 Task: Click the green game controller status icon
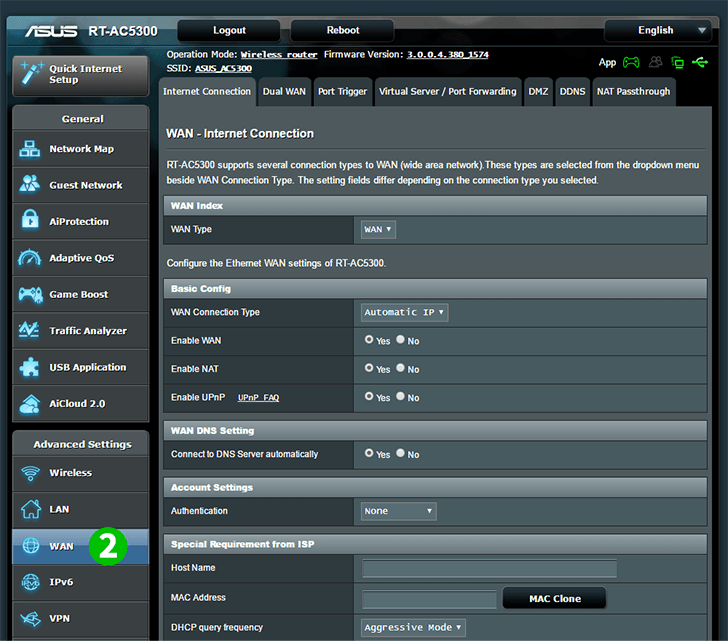(631, 62)
